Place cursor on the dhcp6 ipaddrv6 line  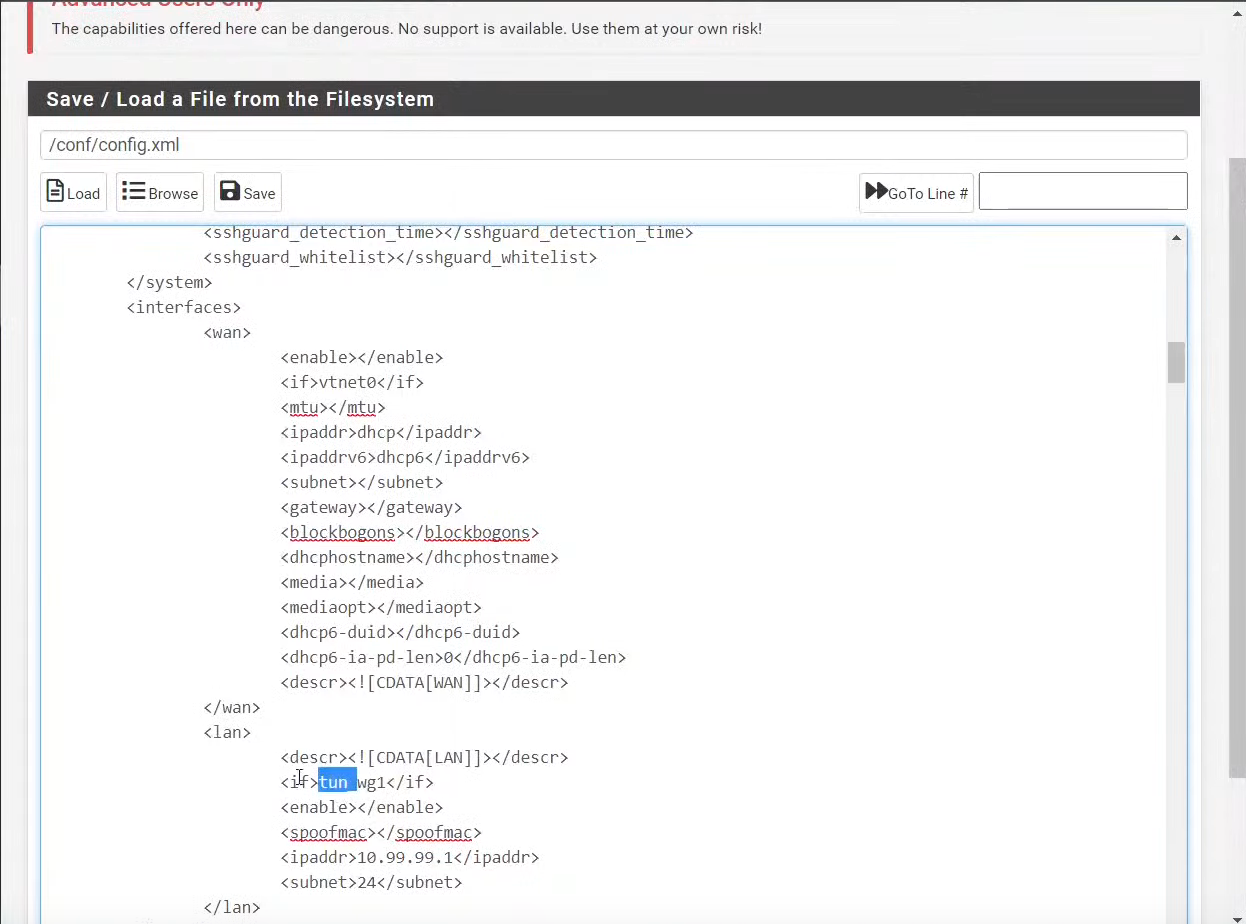coord(405,457)
